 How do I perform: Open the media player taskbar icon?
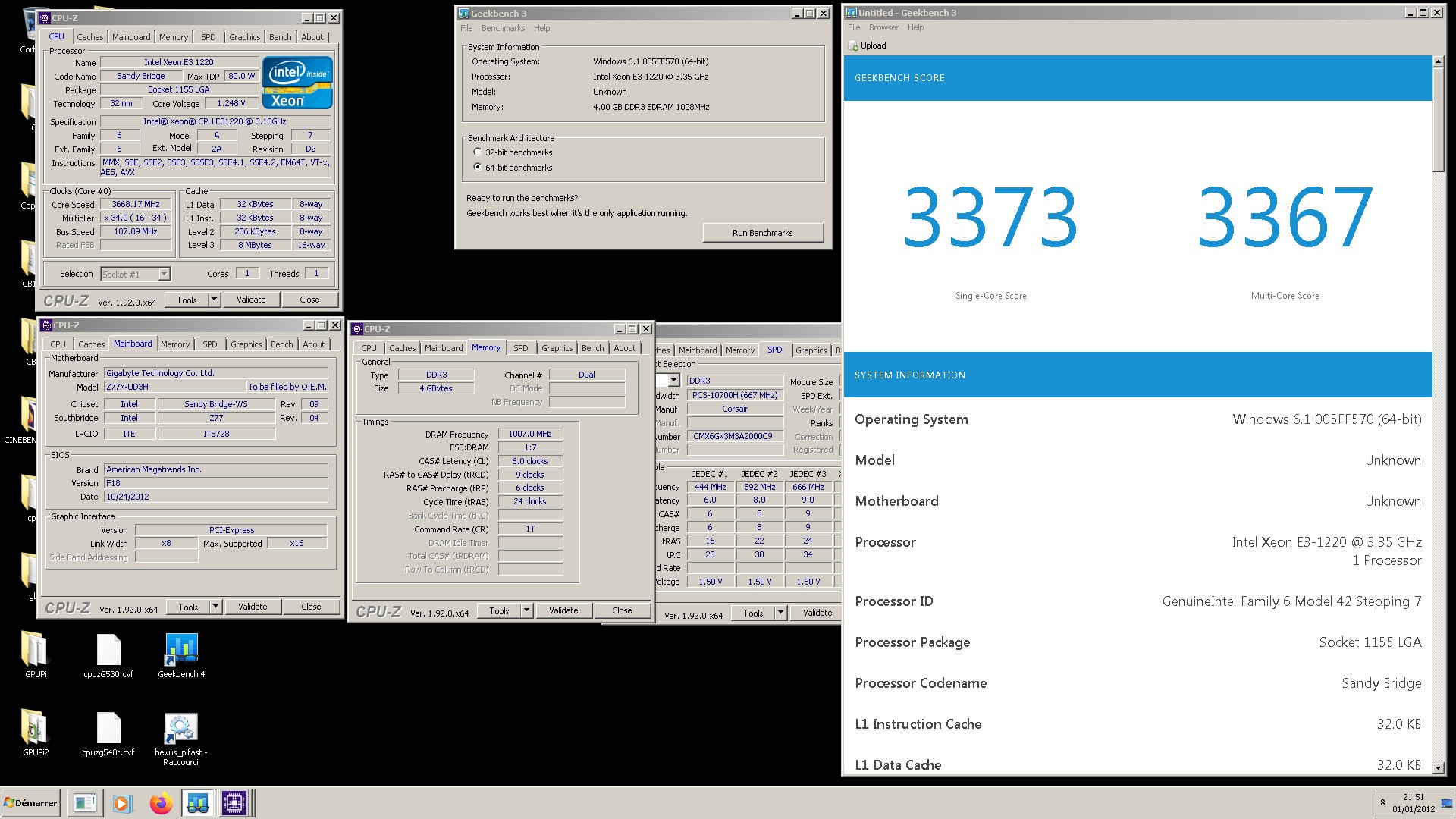[121, 803]
